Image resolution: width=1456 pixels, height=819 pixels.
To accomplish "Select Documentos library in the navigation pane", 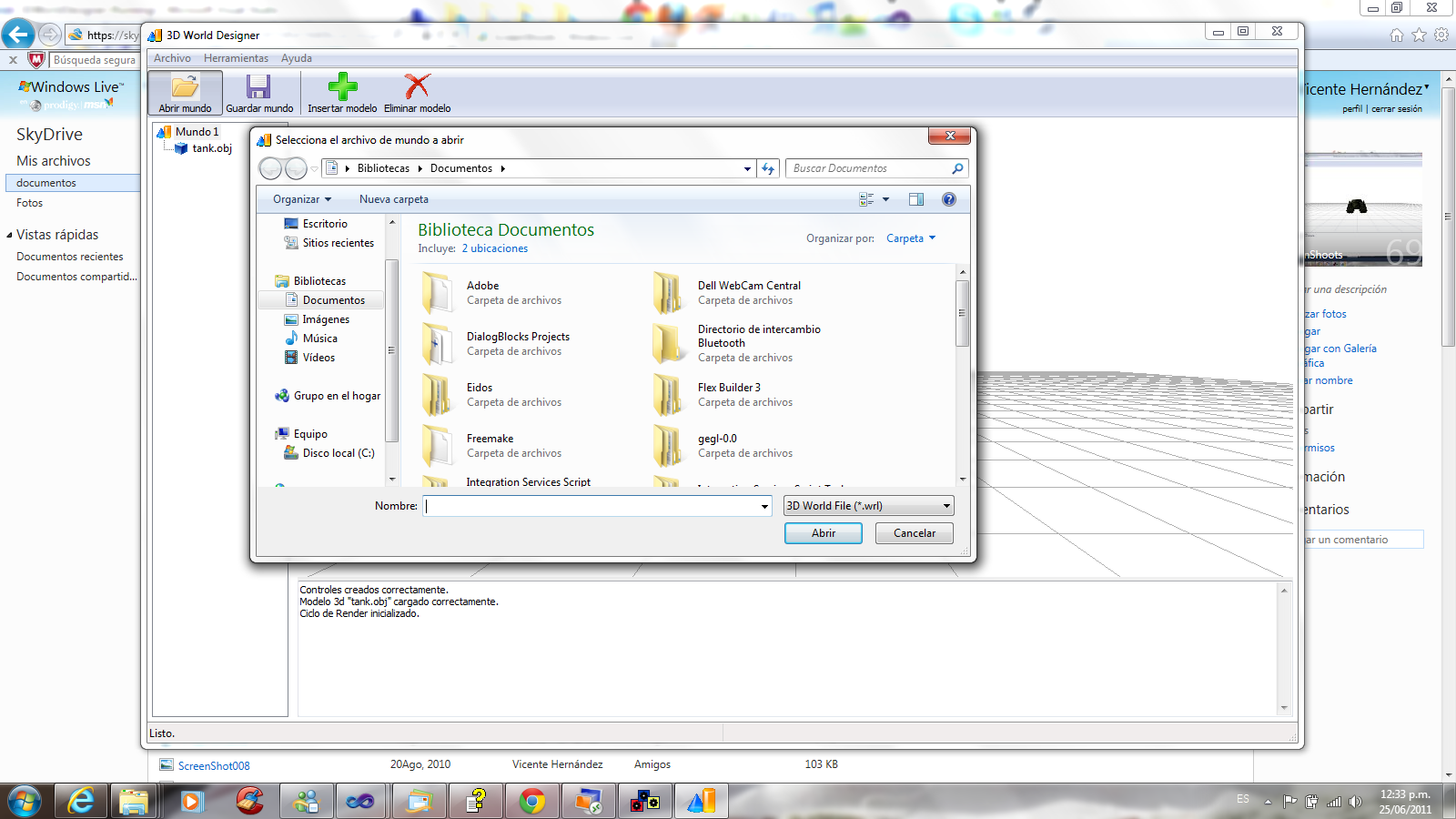I will tap(333, 300).
